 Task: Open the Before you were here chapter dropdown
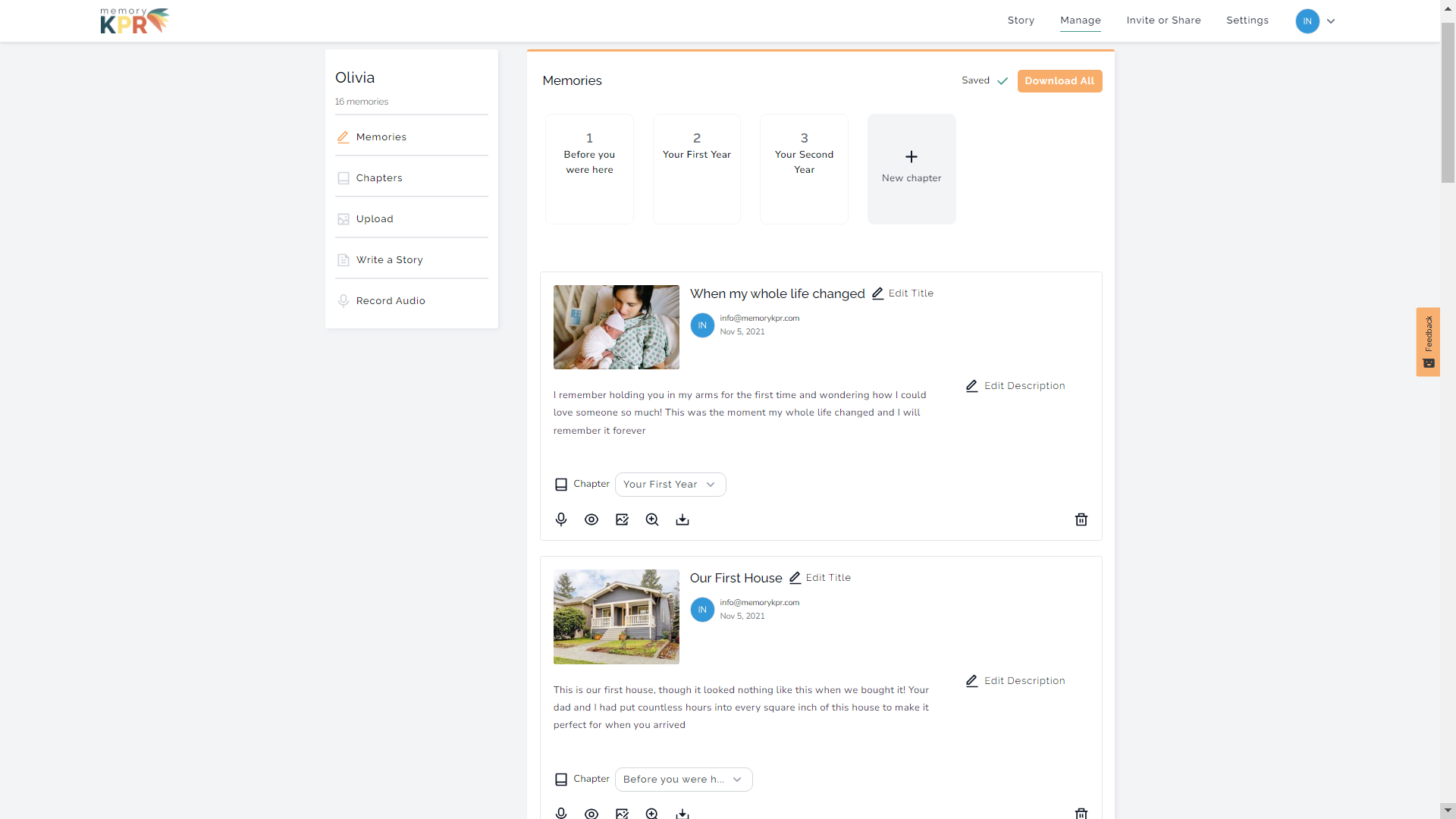click(684, 780)
